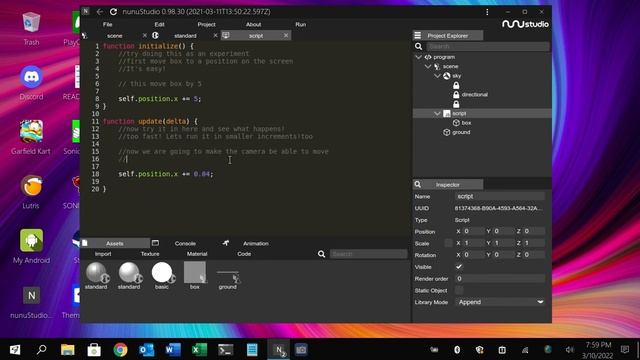This screenshot has height=360, width=640.
Task: Click the Scale Z value field
Action: [x=534, y=243]
